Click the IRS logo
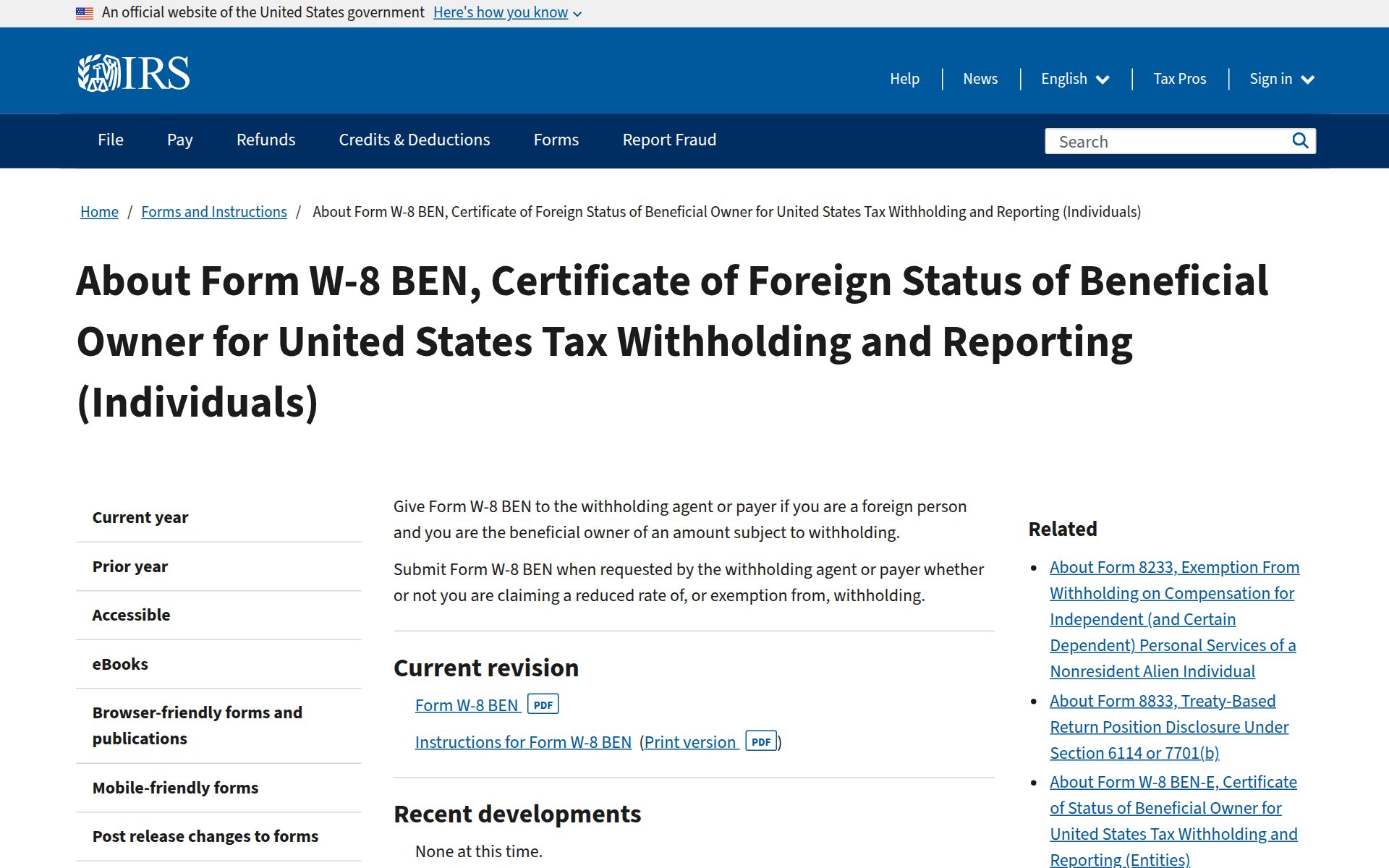This screenshot has height=868, width=1389. [x=134, y=73]
